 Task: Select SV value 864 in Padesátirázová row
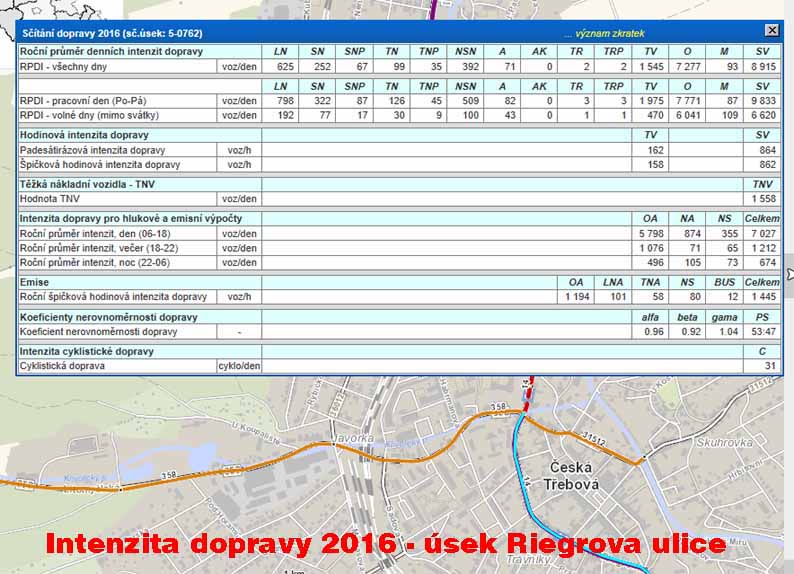[767, 150]
